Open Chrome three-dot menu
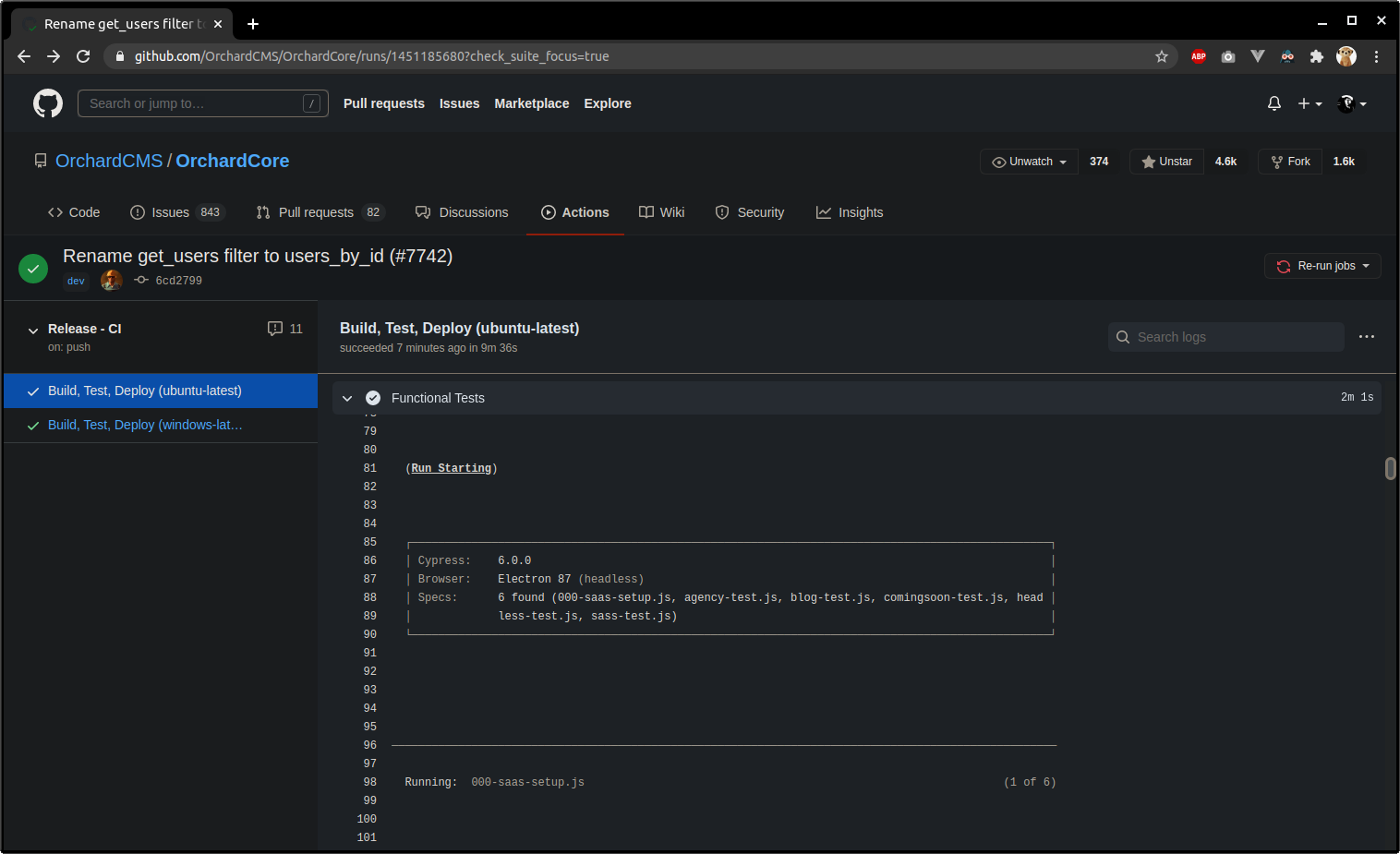 1376,56
